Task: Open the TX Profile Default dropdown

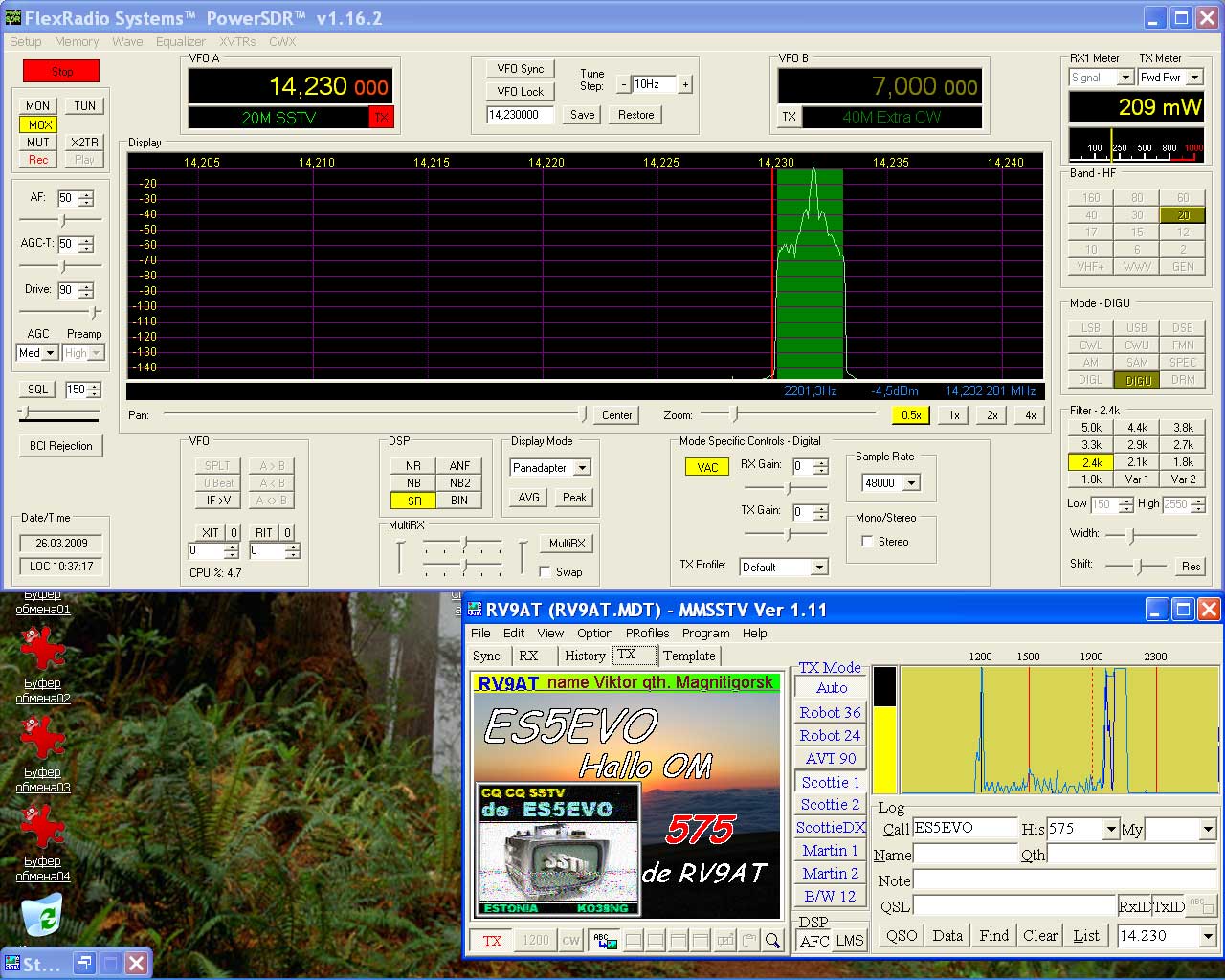Action: click(x=819, y=568)
